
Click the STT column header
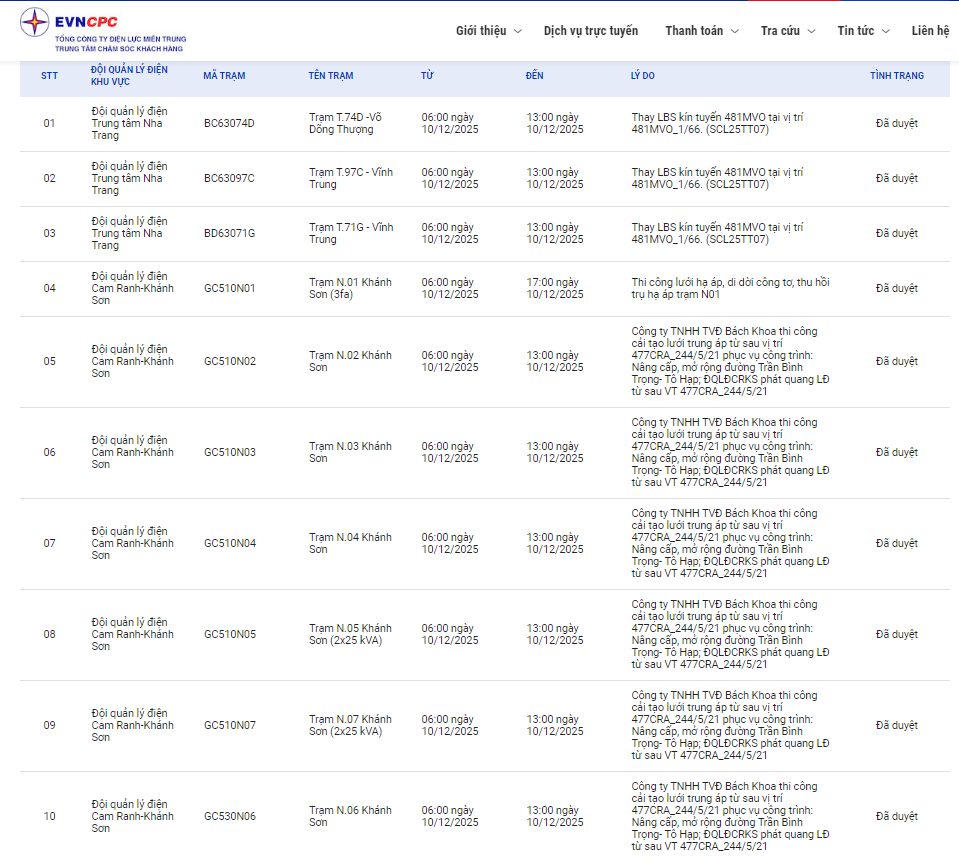[x=49, y=76]
